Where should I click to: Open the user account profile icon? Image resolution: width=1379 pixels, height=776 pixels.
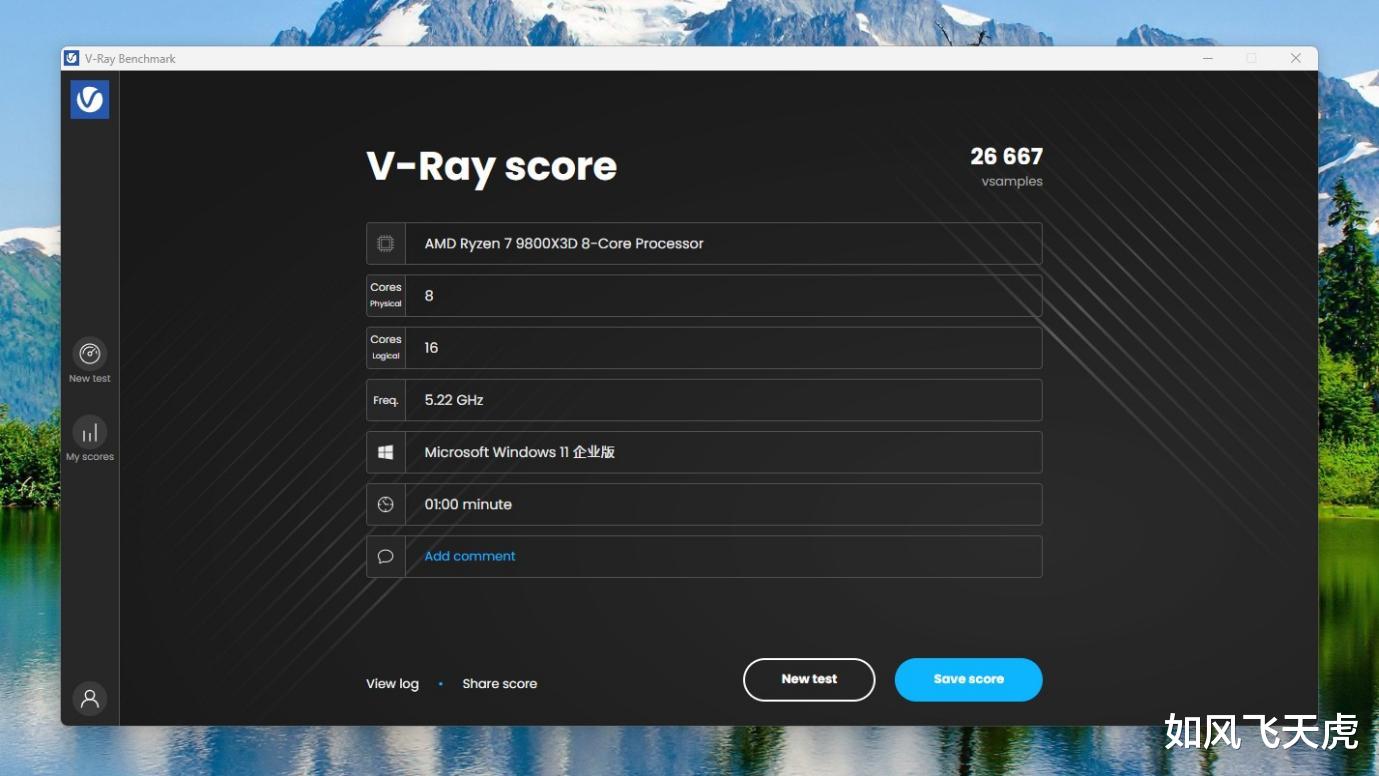(x=90, y=698)
